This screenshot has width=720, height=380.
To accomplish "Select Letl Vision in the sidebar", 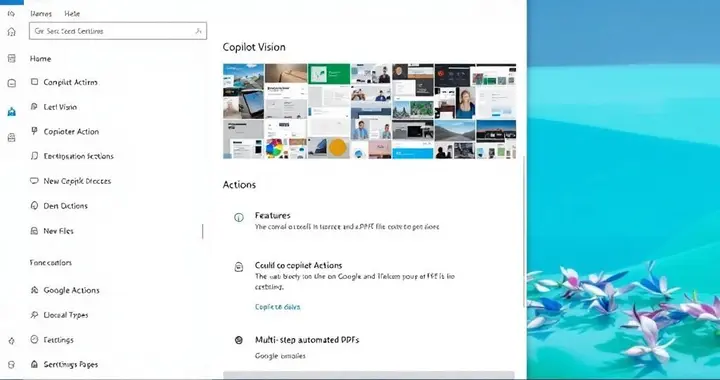I will tap(60, 107).
